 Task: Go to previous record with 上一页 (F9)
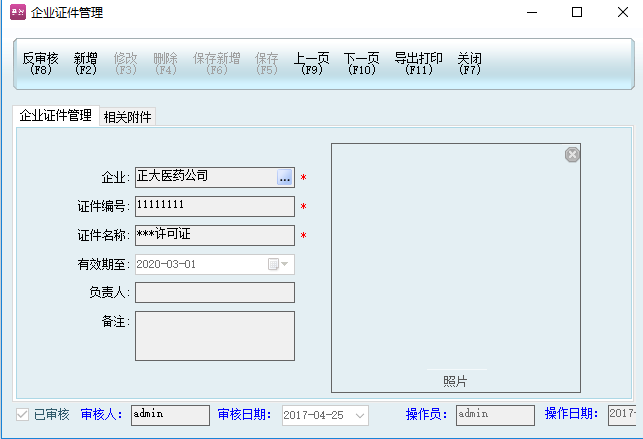[x=312, y=64]
